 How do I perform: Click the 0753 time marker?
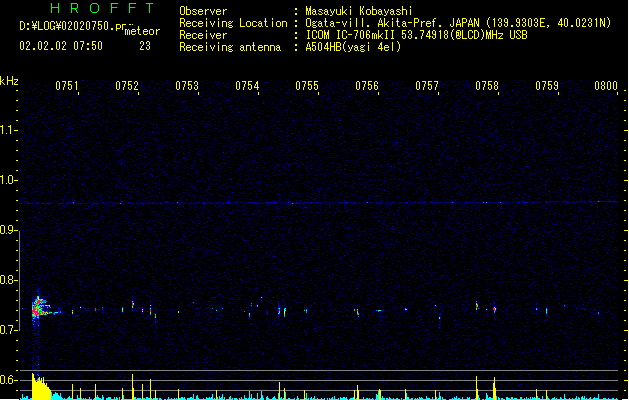pos(187,86)
